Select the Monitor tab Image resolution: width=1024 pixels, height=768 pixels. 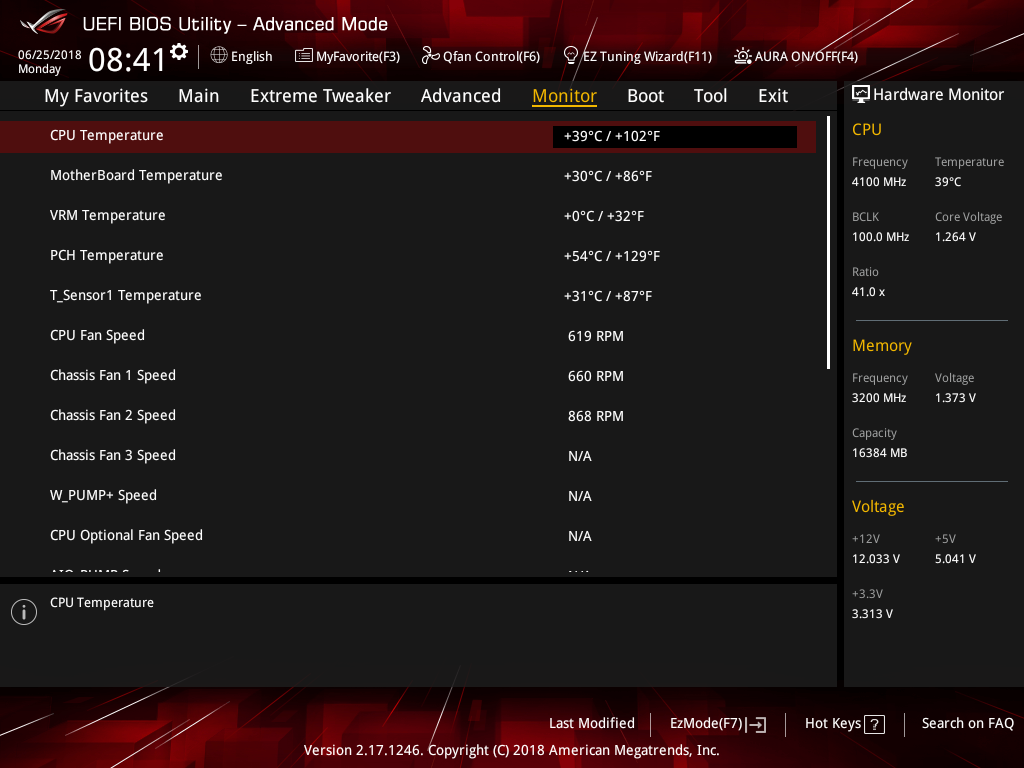[x=564, y=96]
